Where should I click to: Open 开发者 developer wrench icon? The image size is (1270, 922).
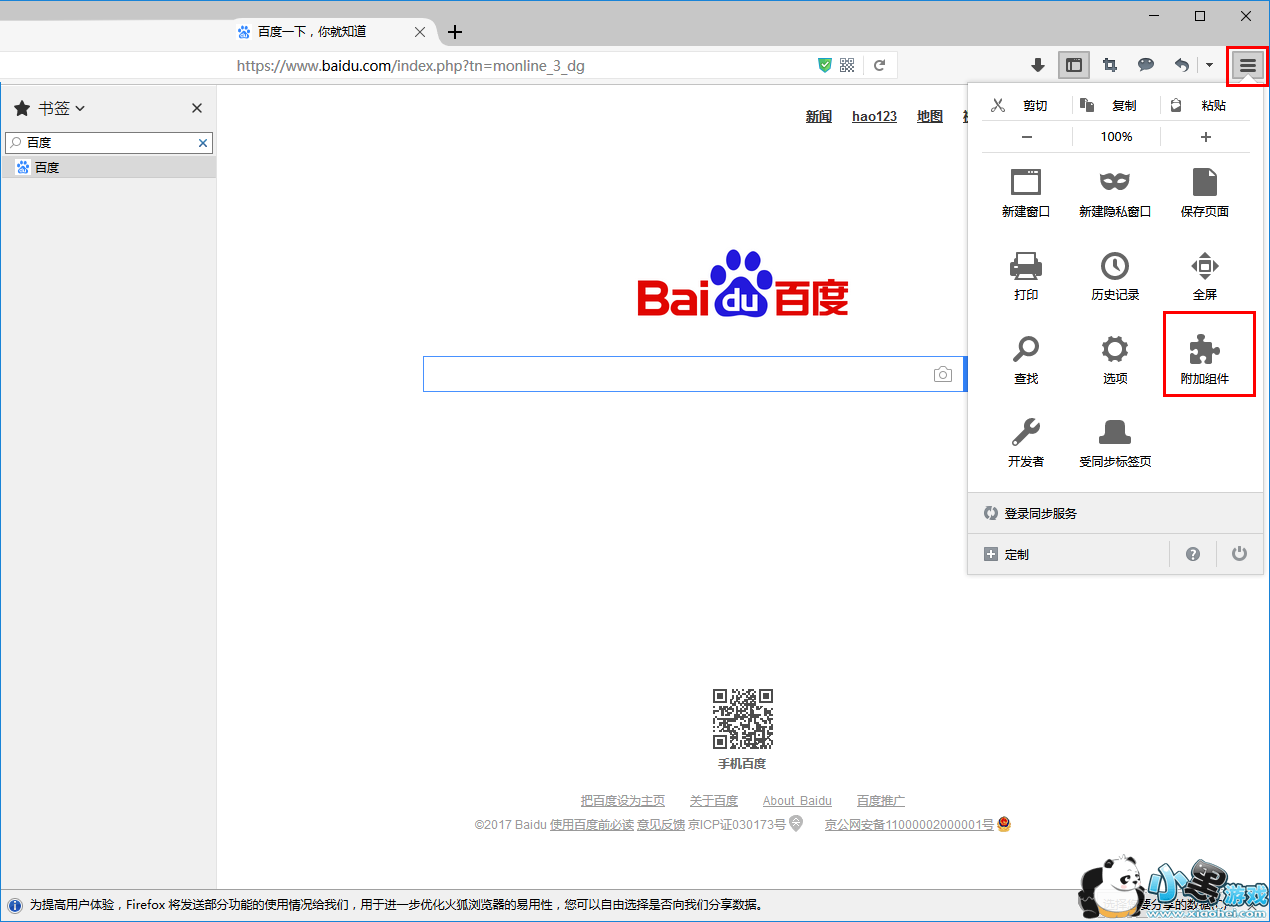1026,443
